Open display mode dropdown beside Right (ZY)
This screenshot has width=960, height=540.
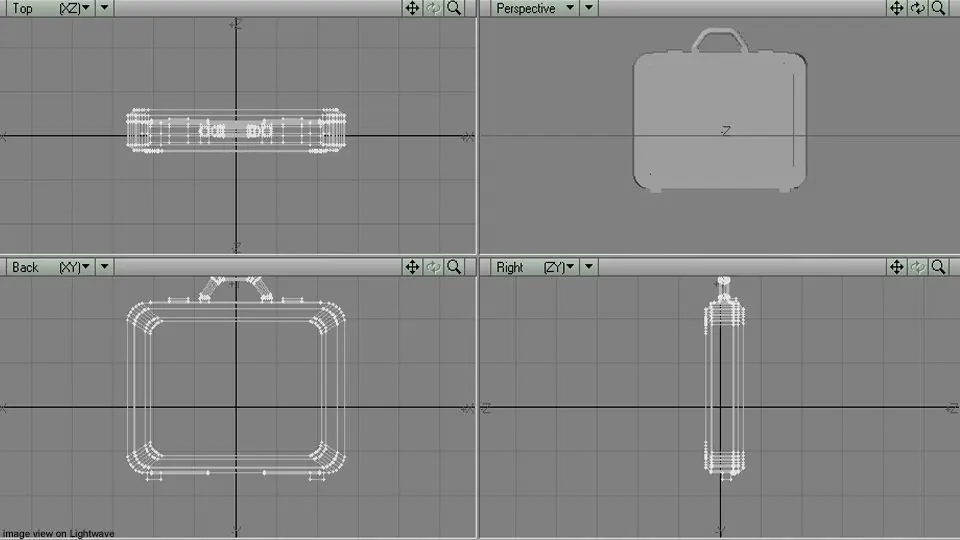pyautogui.click(x=589, y=267)
